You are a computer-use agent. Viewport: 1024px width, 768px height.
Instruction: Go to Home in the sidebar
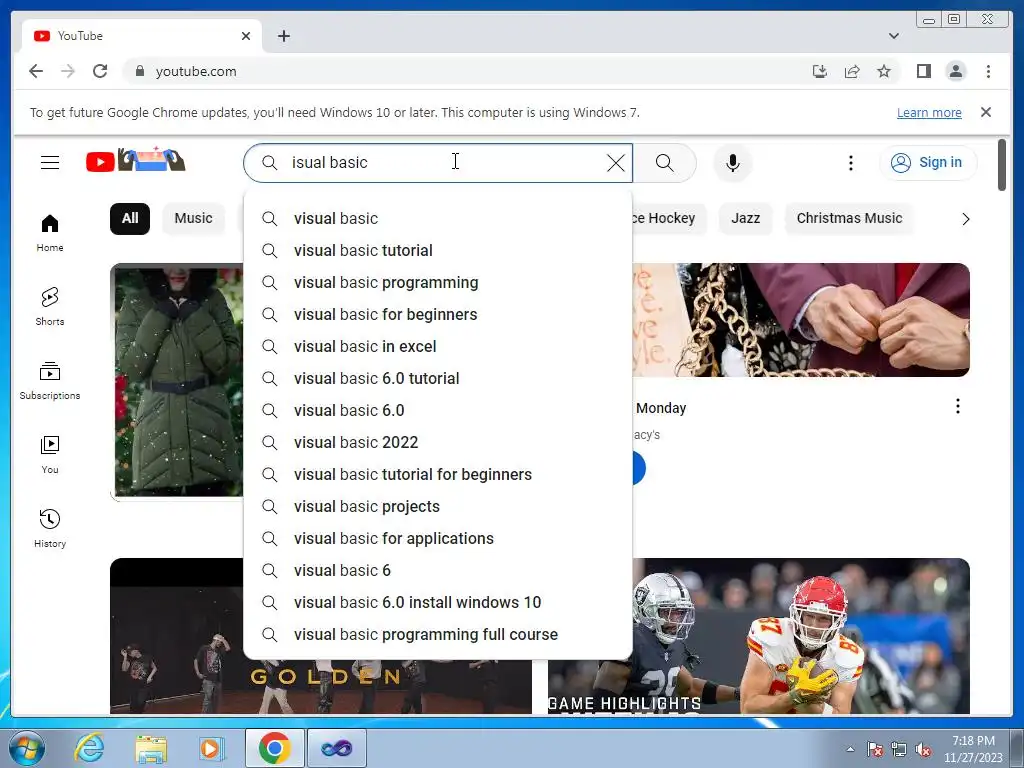tap(50, 233)
